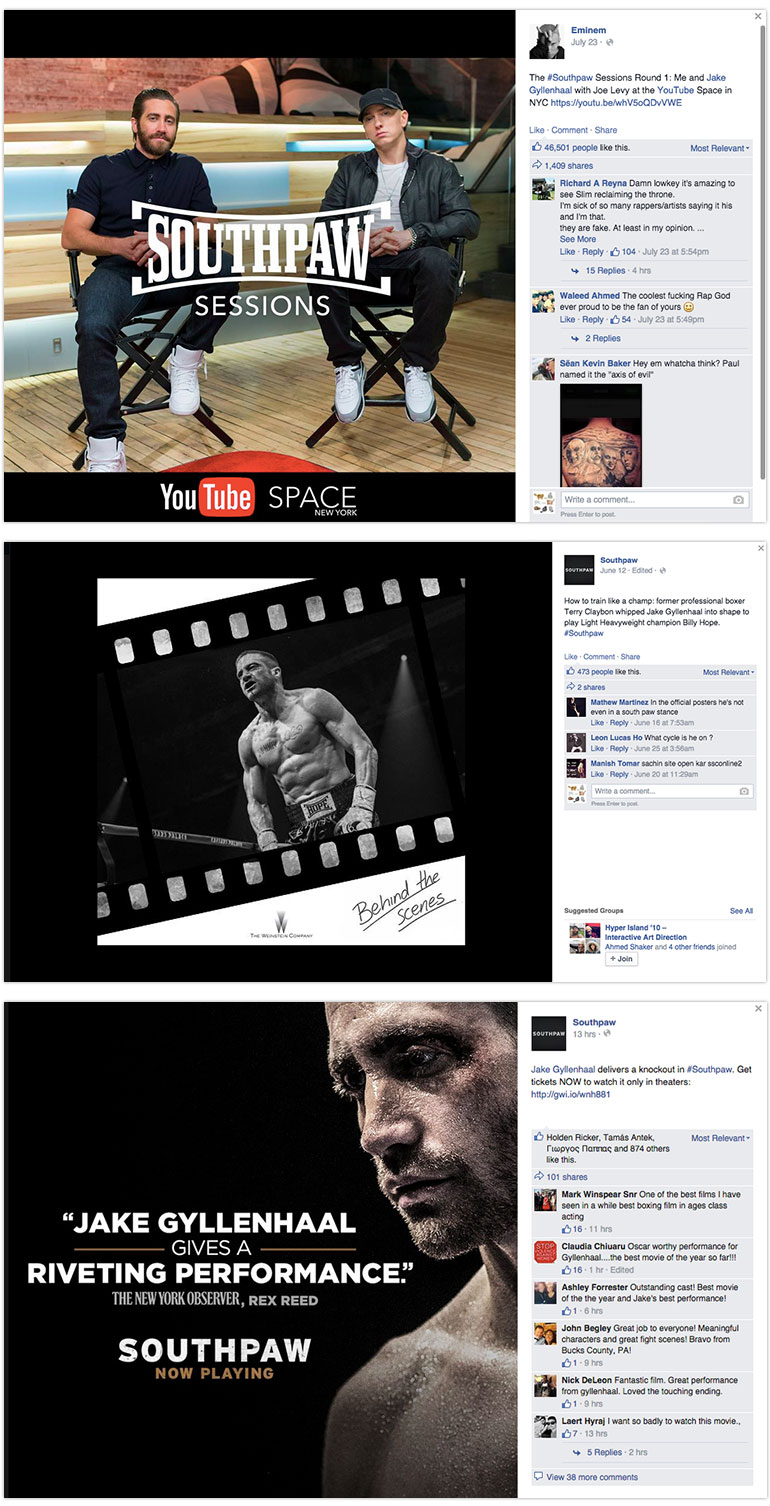Click the globe privacy icon beside July 23

tap(610, 42)
